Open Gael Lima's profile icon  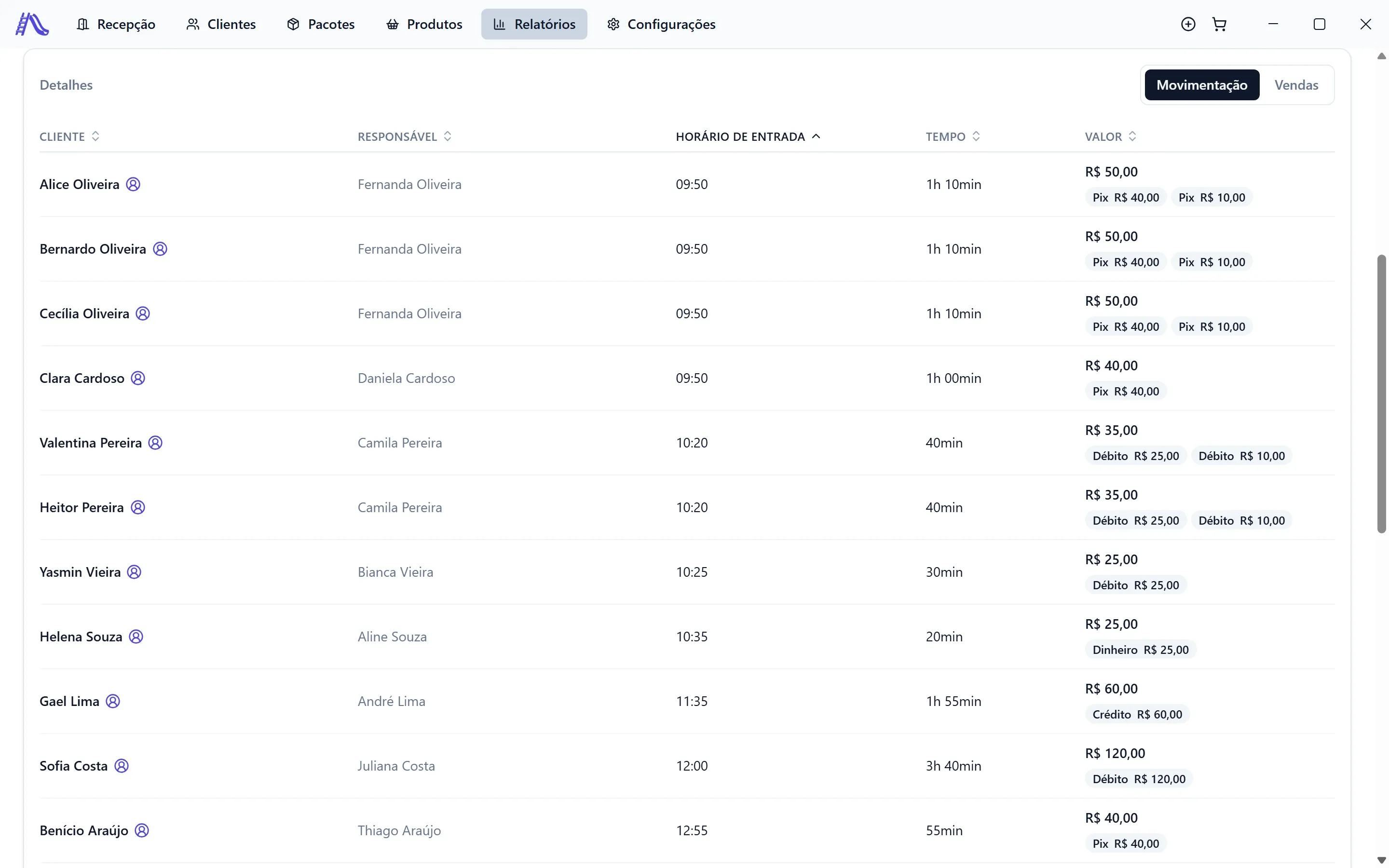(113, 701)
